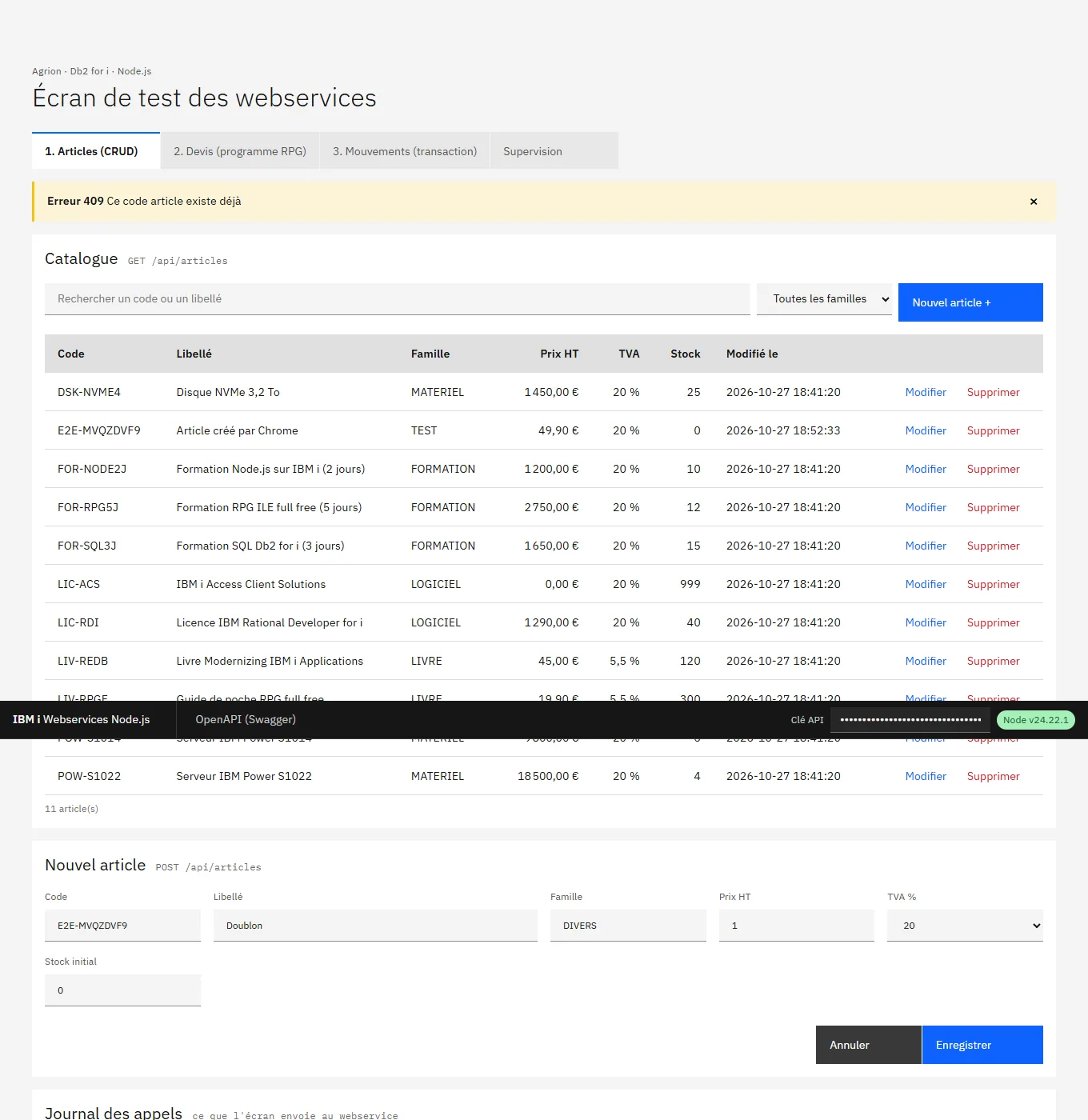Delete the LIC-ACS article

tap(993, 584)
